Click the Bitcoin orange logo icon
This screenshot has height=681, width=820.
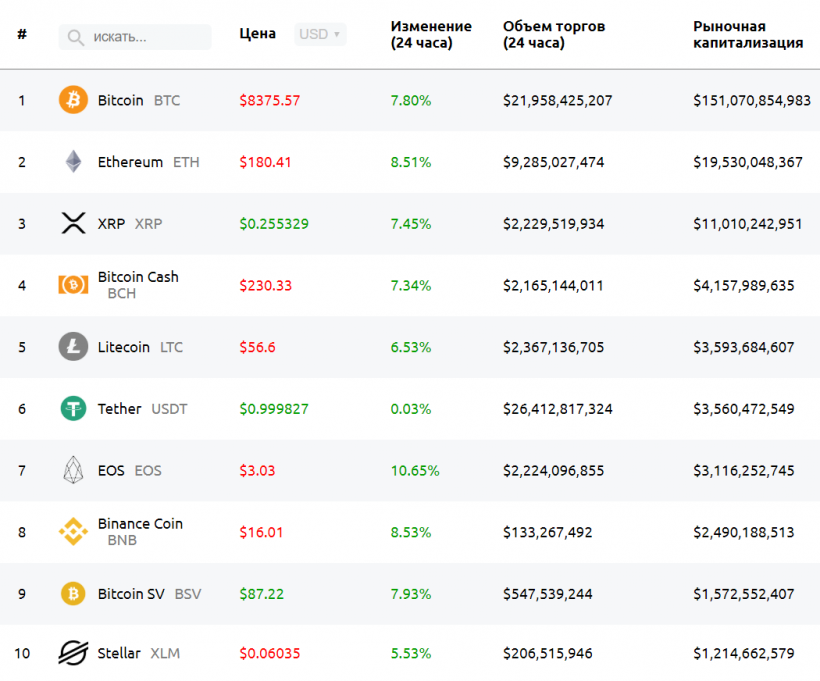tap(73, 100)
